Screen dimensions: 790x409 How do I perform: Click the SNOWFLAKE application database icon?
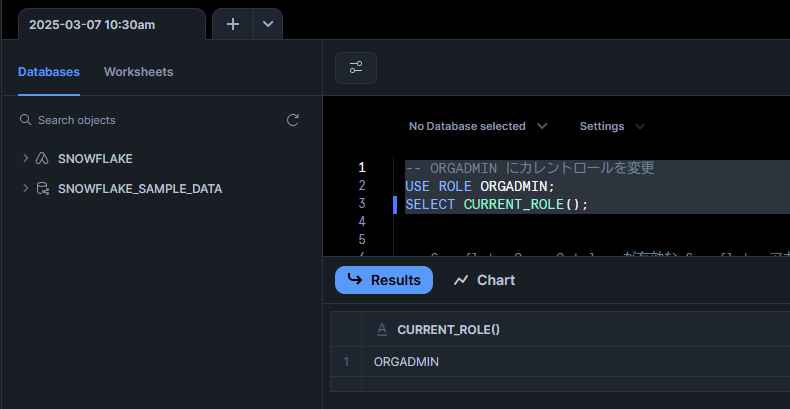42,159
